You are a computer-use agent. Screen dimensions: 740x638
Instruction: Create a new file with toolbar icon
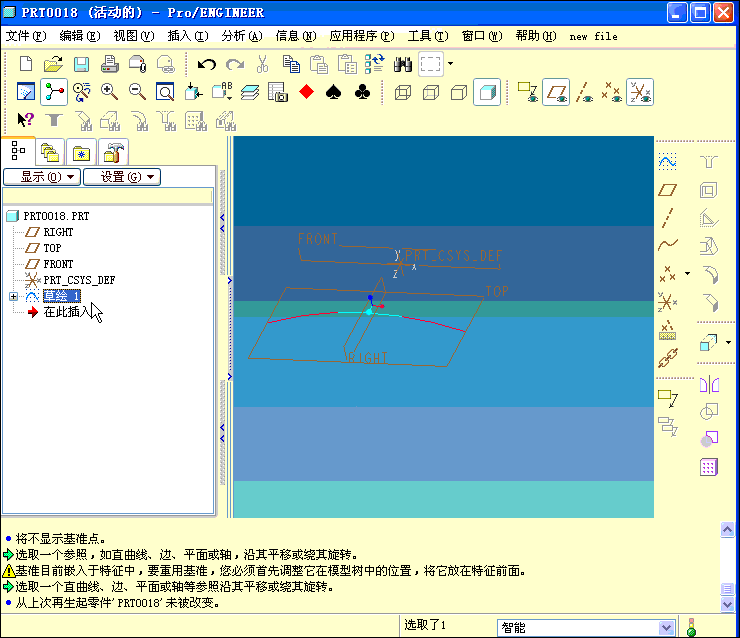(26, 64)
